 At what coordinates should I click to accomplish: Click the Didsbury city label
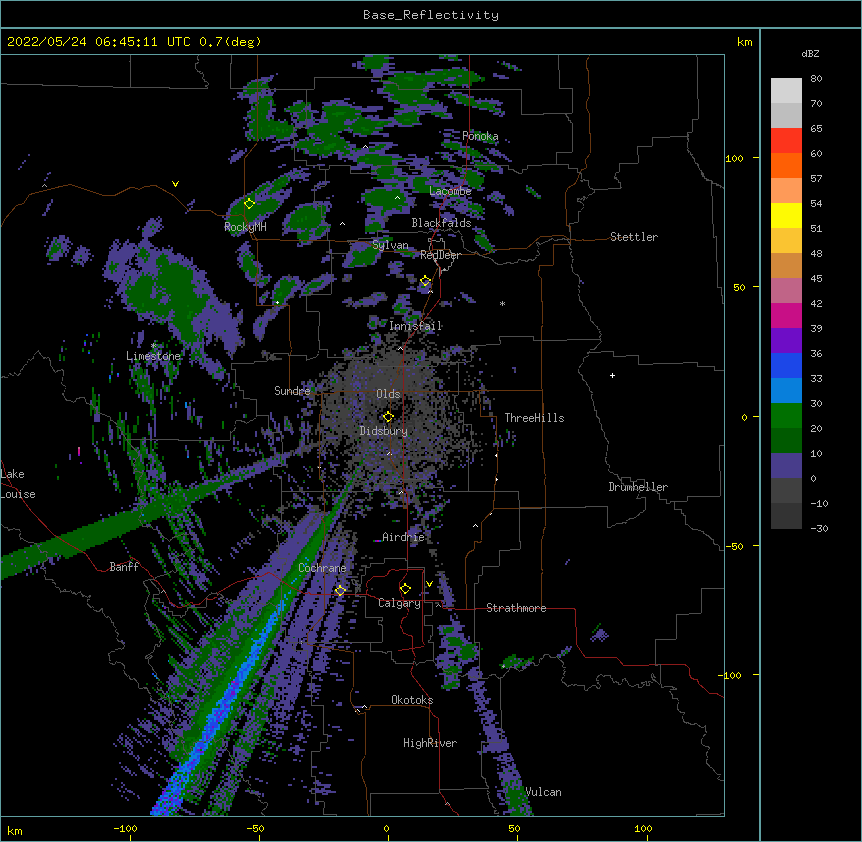pos(384,431)
